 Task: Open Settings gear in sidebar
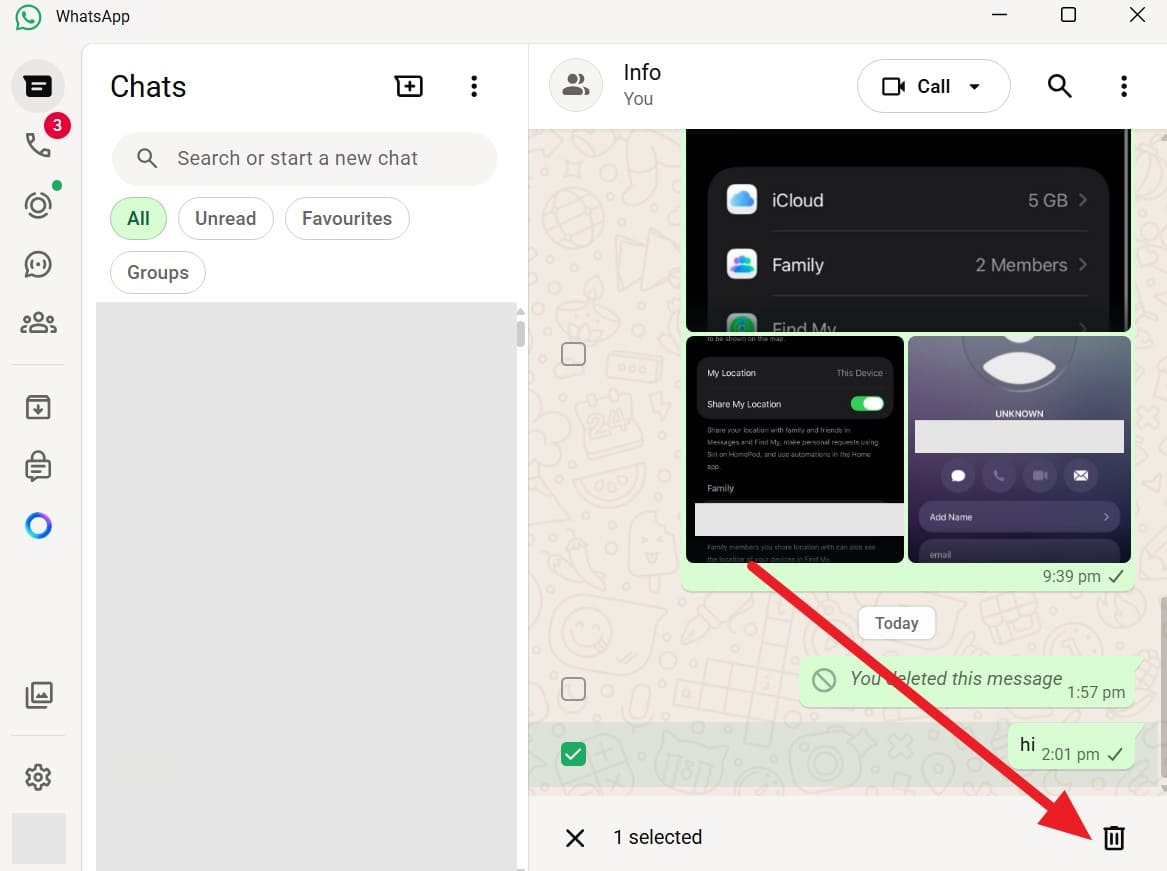click(38, 777)
